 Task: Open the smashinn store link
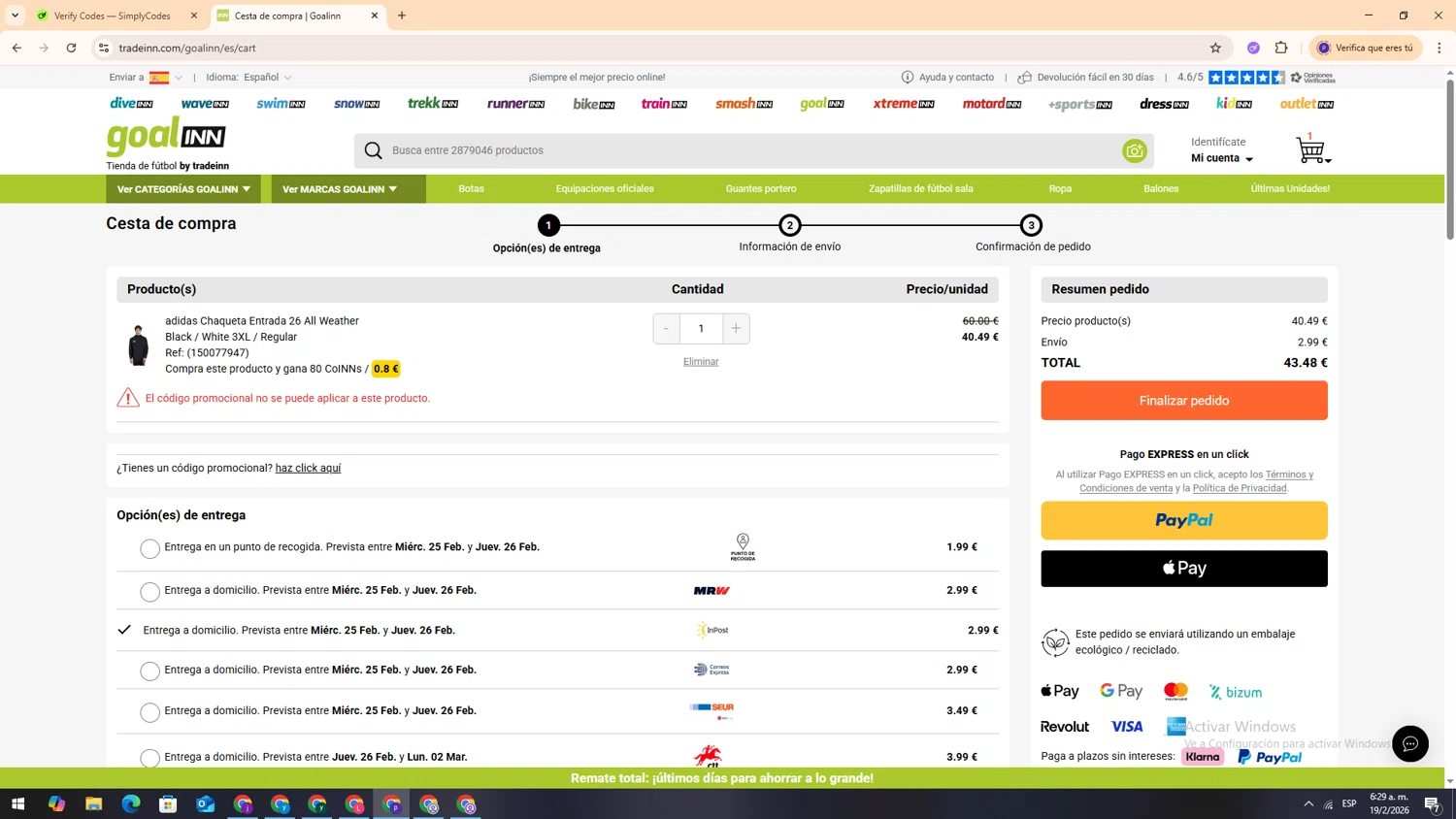[x=744, y=103]
